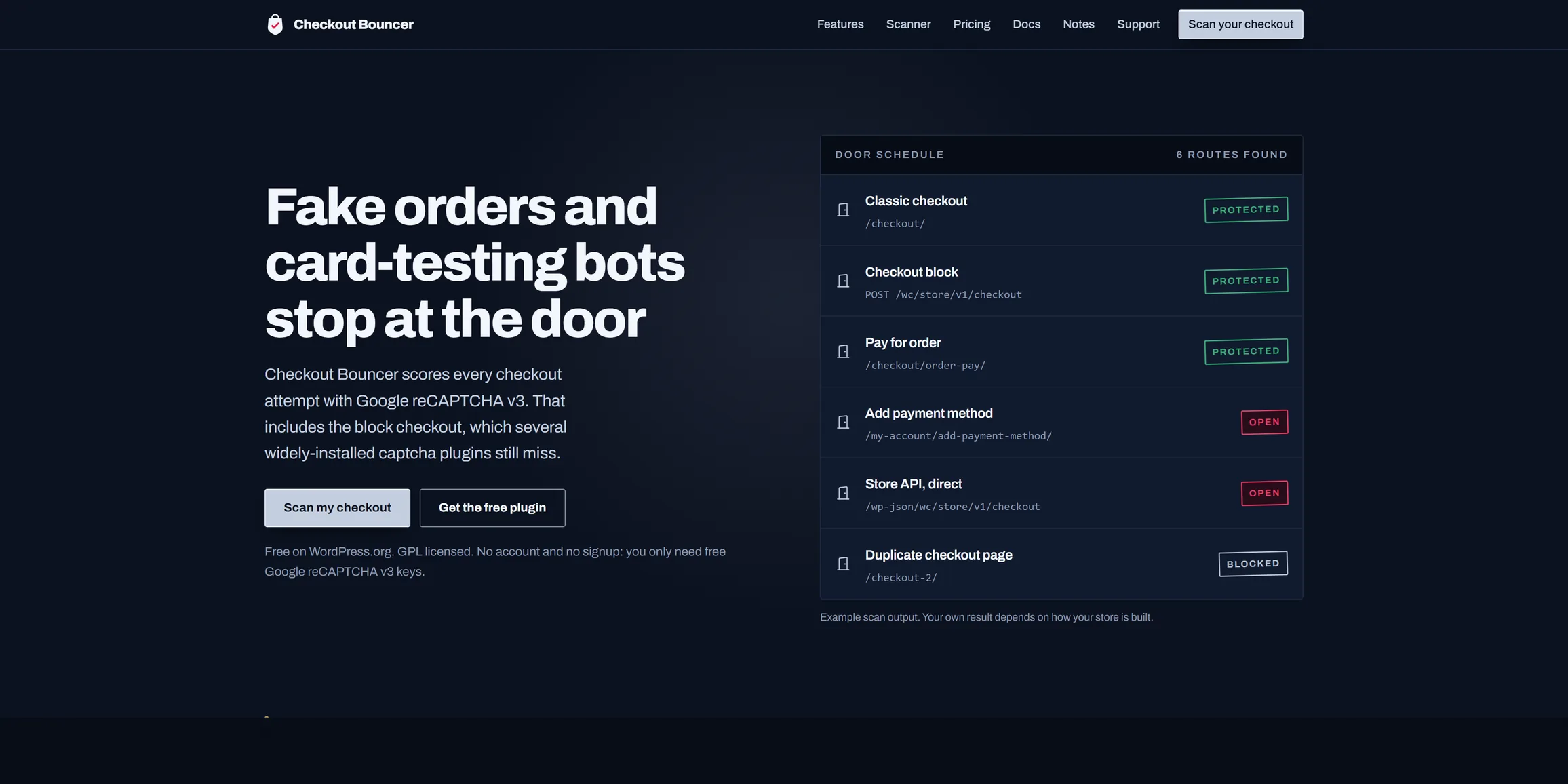
Task: Click the door icon beside Store API, direct
Action: click(x=843, y=493)
